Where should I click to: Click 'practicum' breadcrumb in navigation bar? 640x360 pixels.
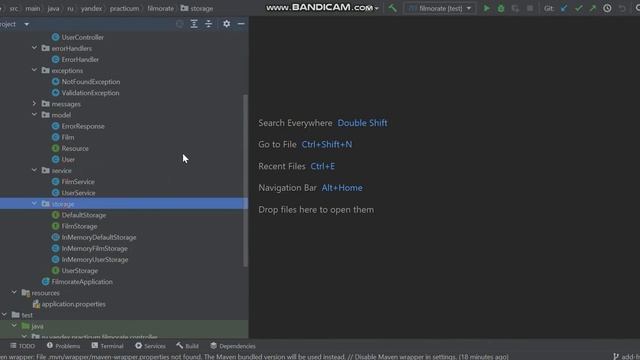point(124,8)
